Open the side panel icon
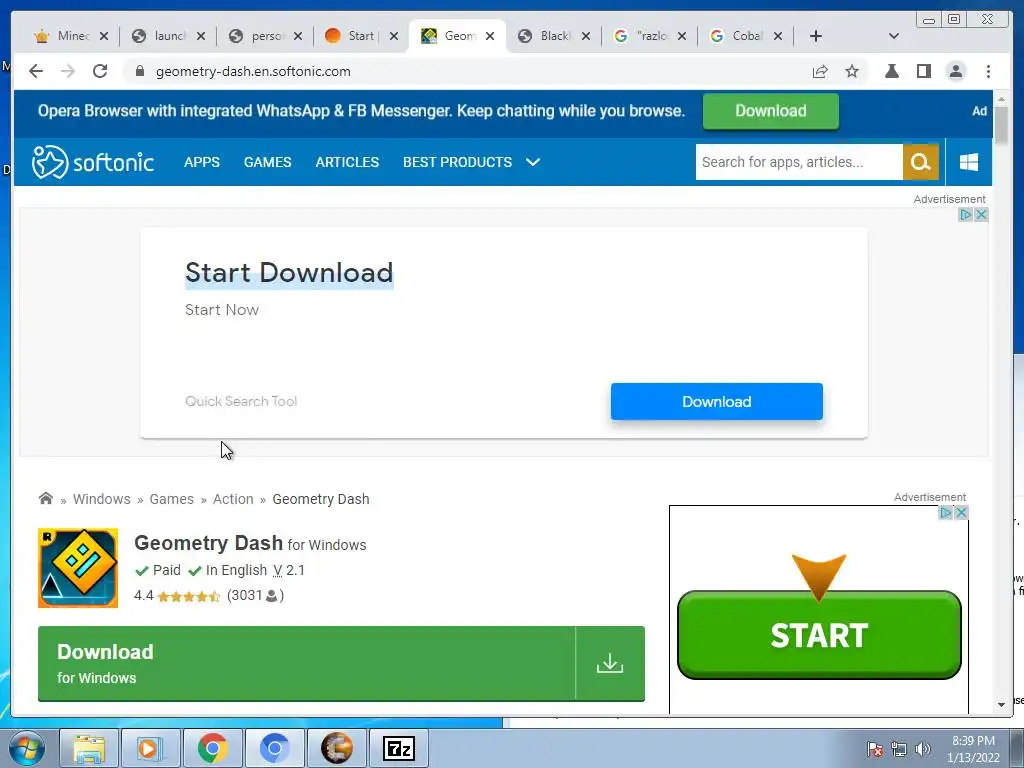 pyautogui.click(x=923, y=71)
